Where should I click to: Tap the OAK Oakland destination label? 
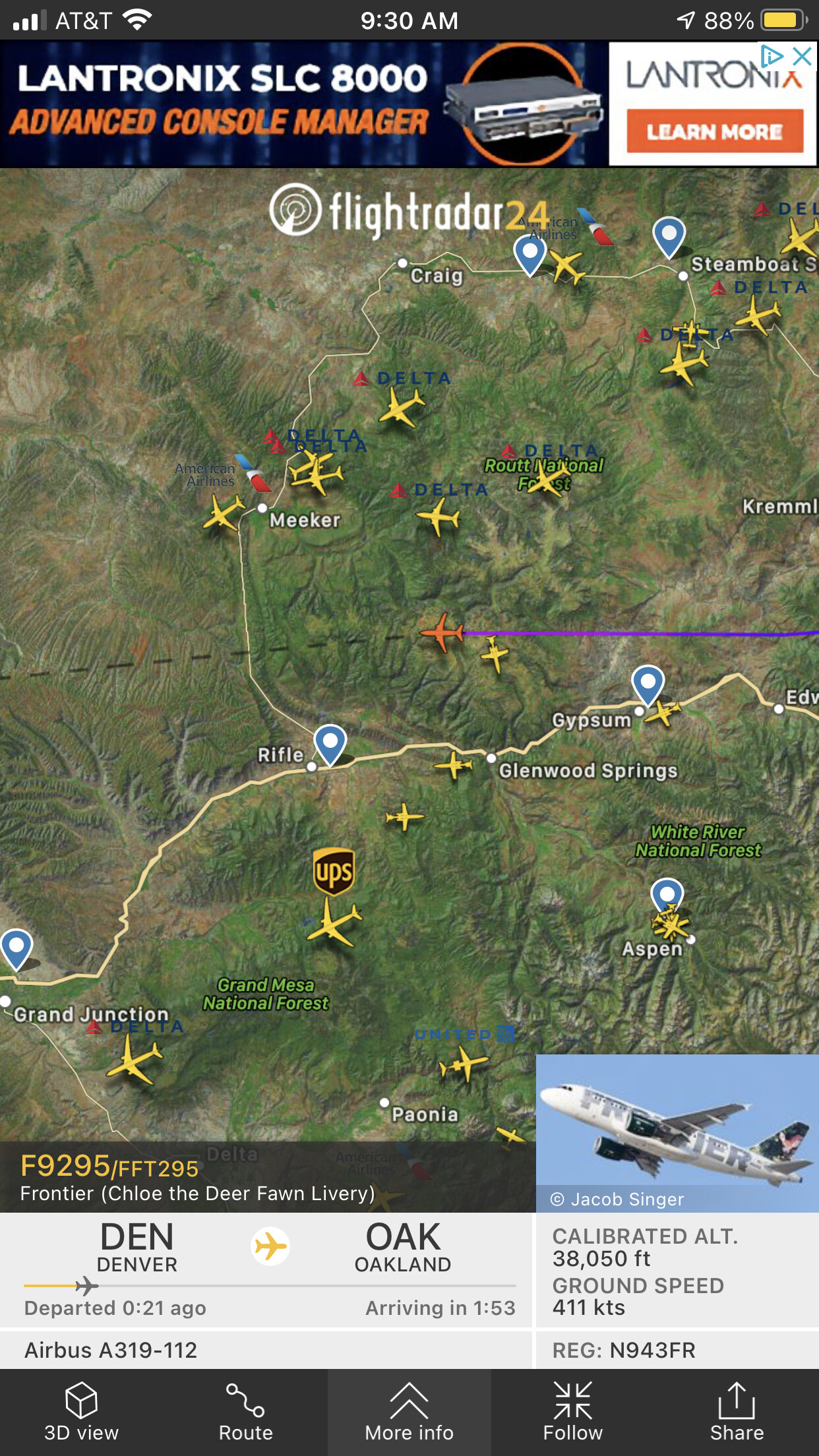pos(403,1247)
